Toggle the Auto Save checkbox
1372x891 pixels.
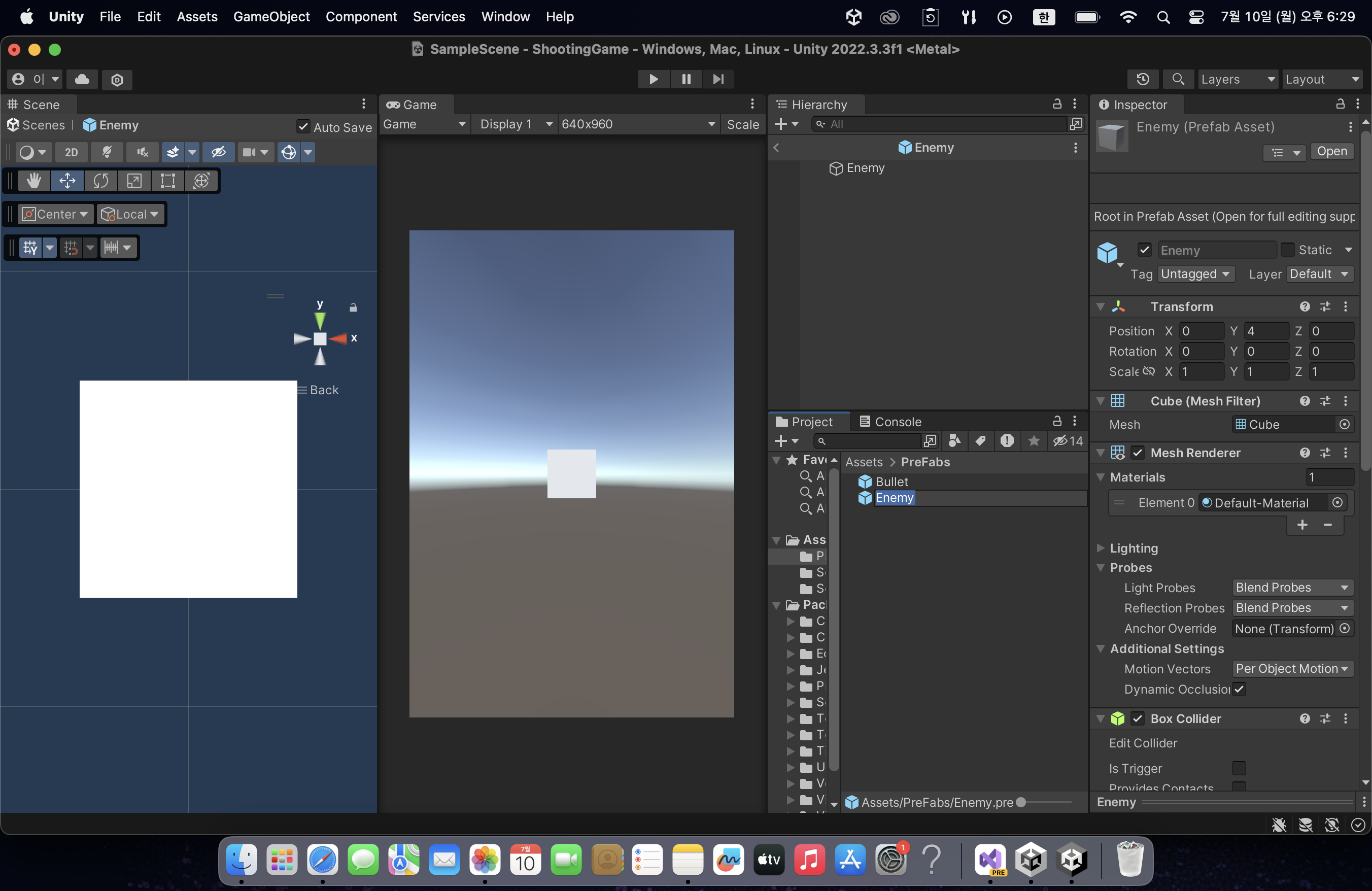303,126
